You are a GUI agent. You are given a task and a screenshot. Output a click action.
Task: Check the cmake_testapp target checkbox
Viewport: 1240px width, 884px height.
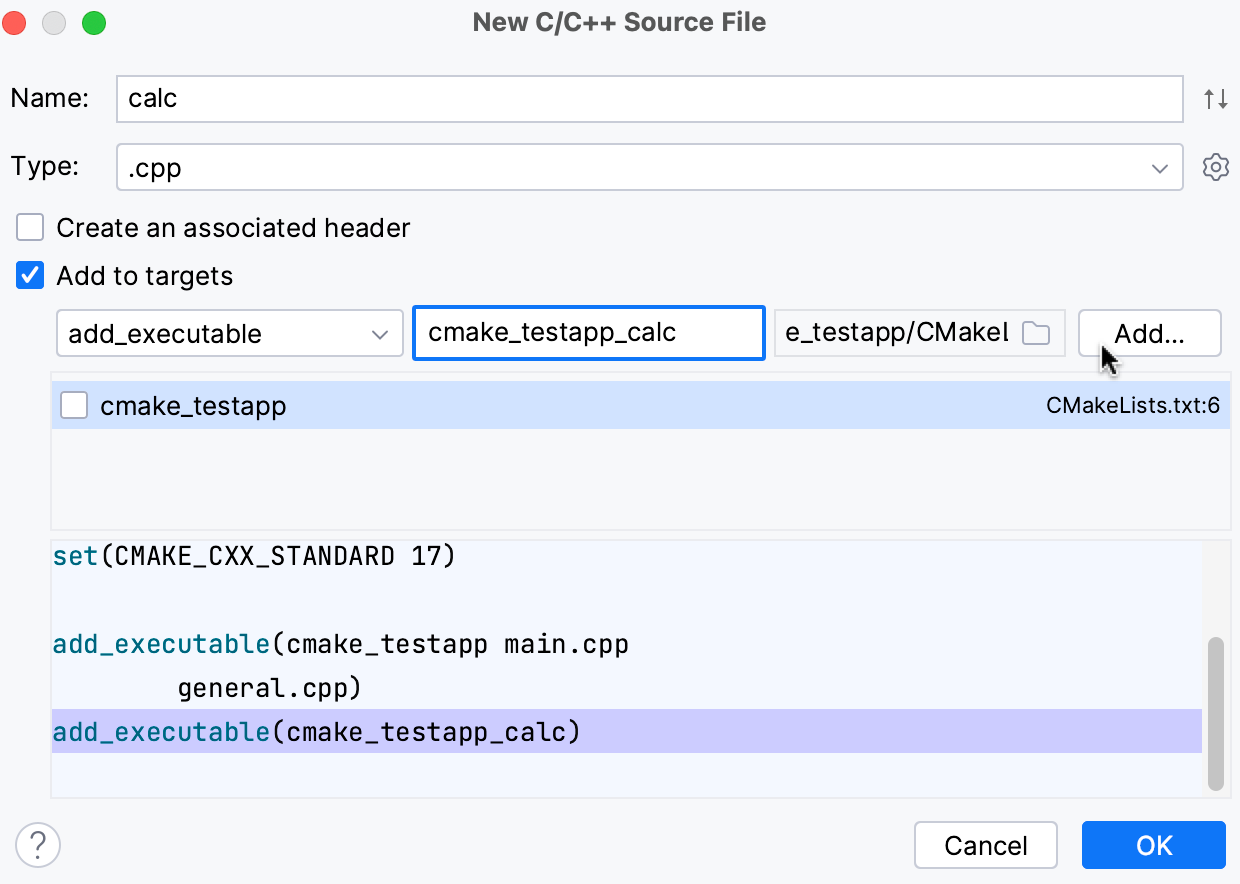click(x=74, y=405)
